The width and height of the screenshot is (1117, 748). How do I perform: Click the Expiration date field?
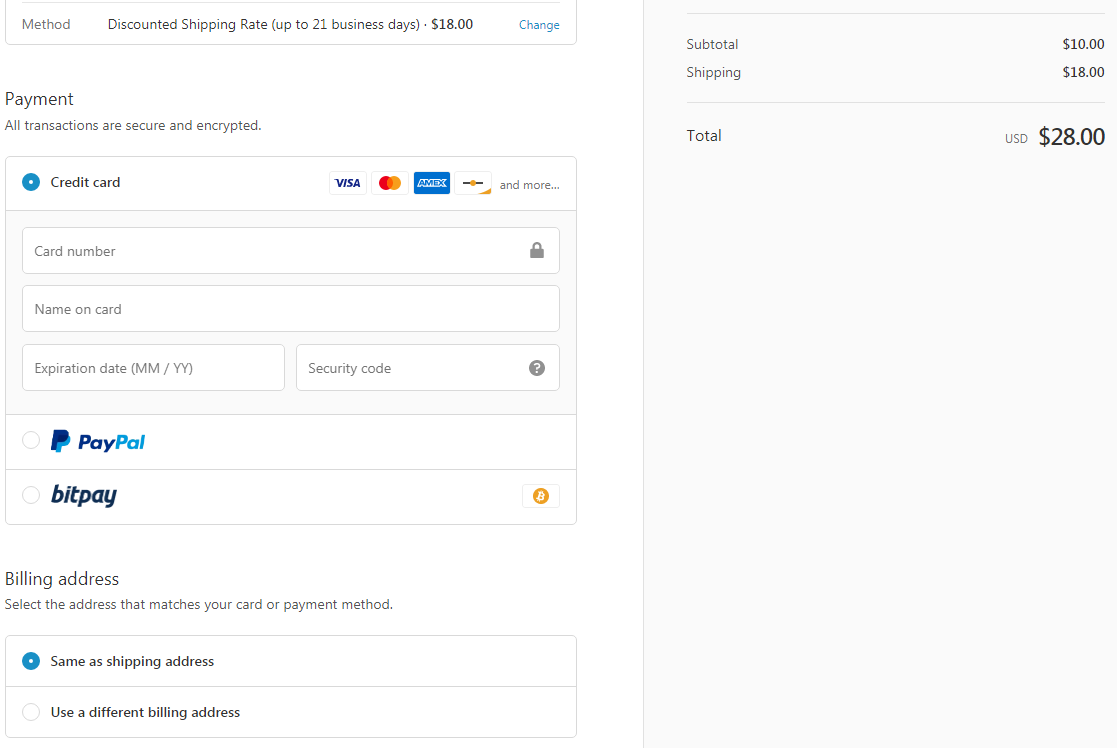point(153,368)
